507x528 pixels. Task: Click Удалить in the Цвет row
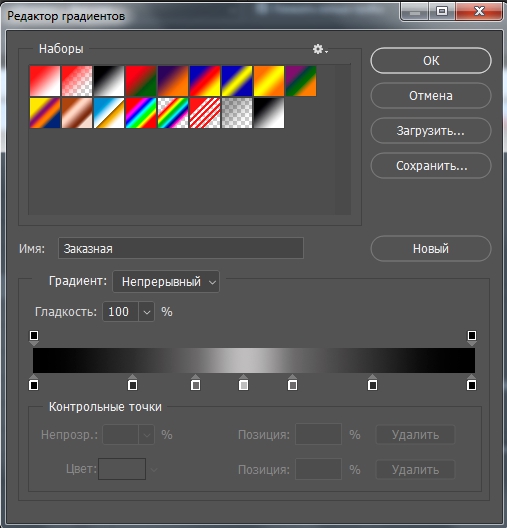point(415,469)
